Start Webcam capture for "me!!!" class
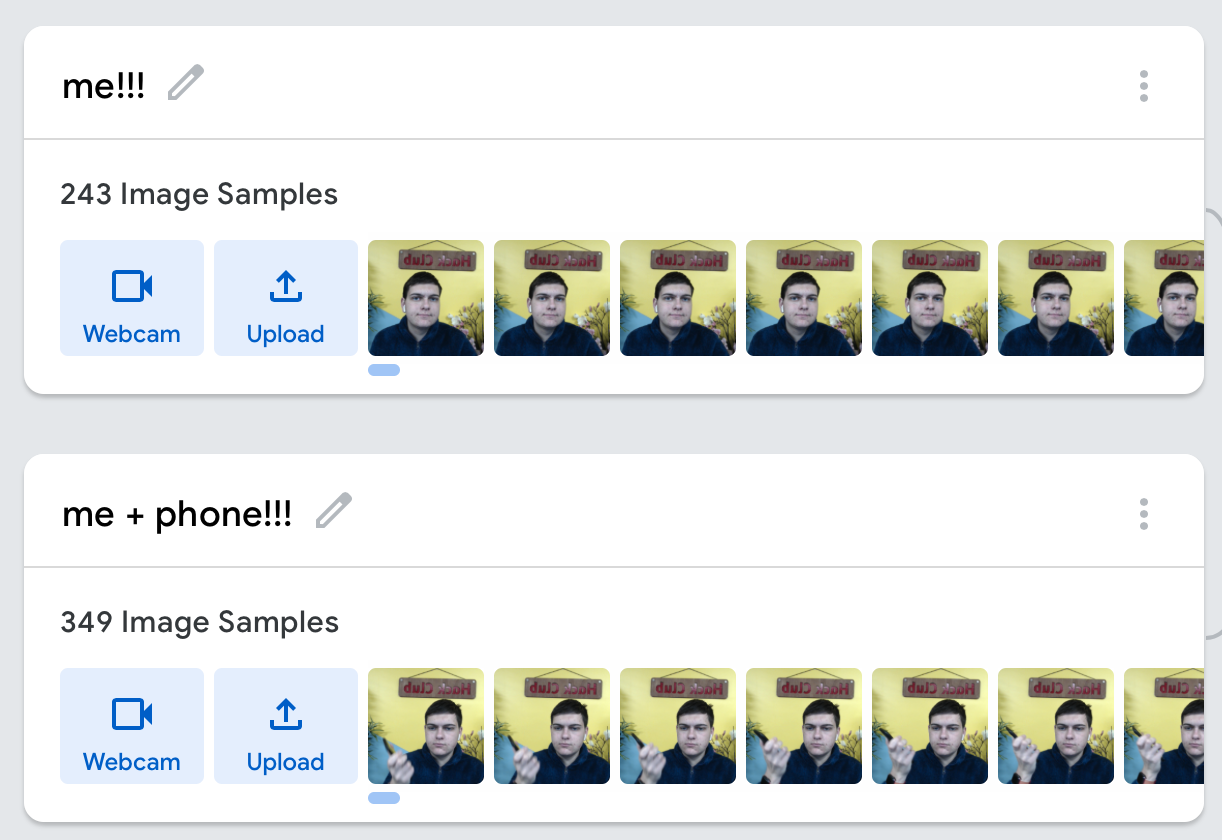 [132, 298]
